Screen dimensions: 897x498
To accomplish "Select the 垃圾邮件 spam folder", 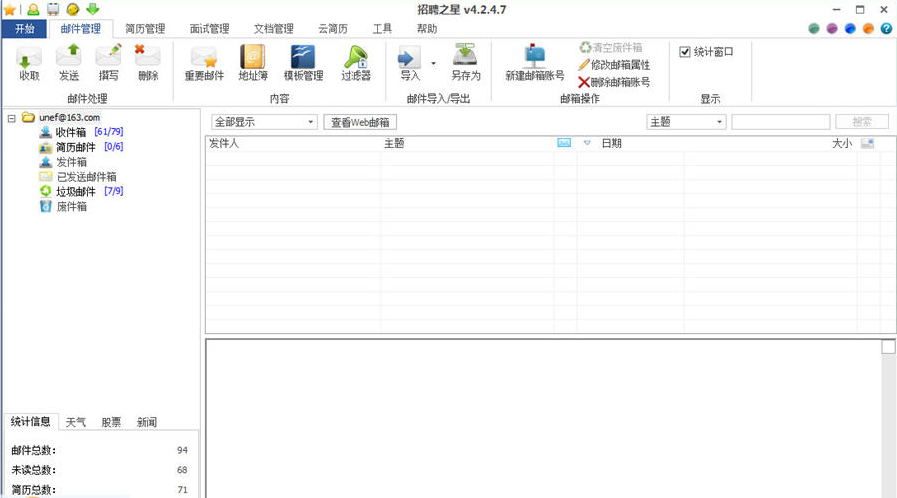I will tap(76, 192).
